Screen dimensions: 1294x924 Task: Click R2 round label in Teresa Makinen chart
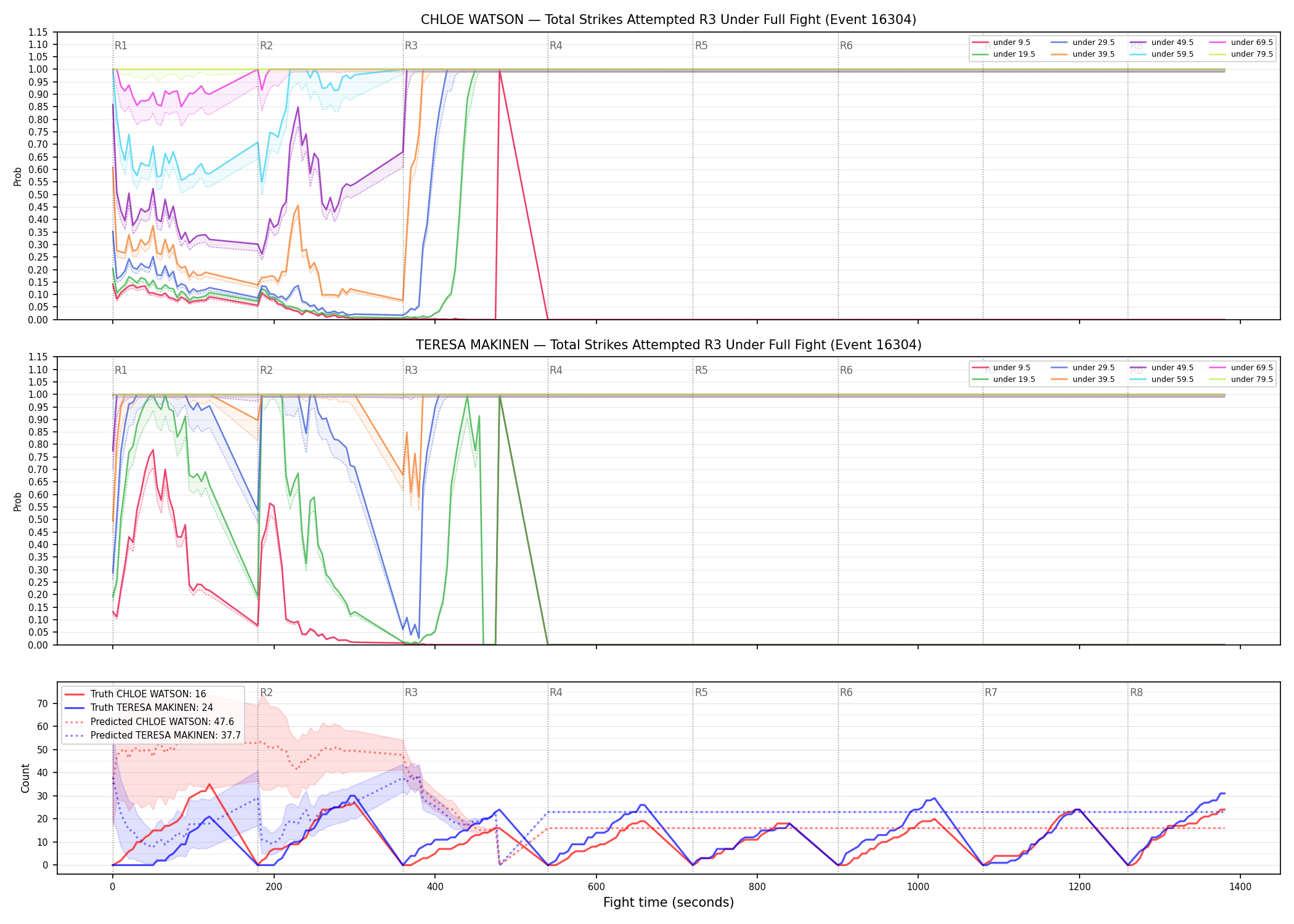pos(266,370)
